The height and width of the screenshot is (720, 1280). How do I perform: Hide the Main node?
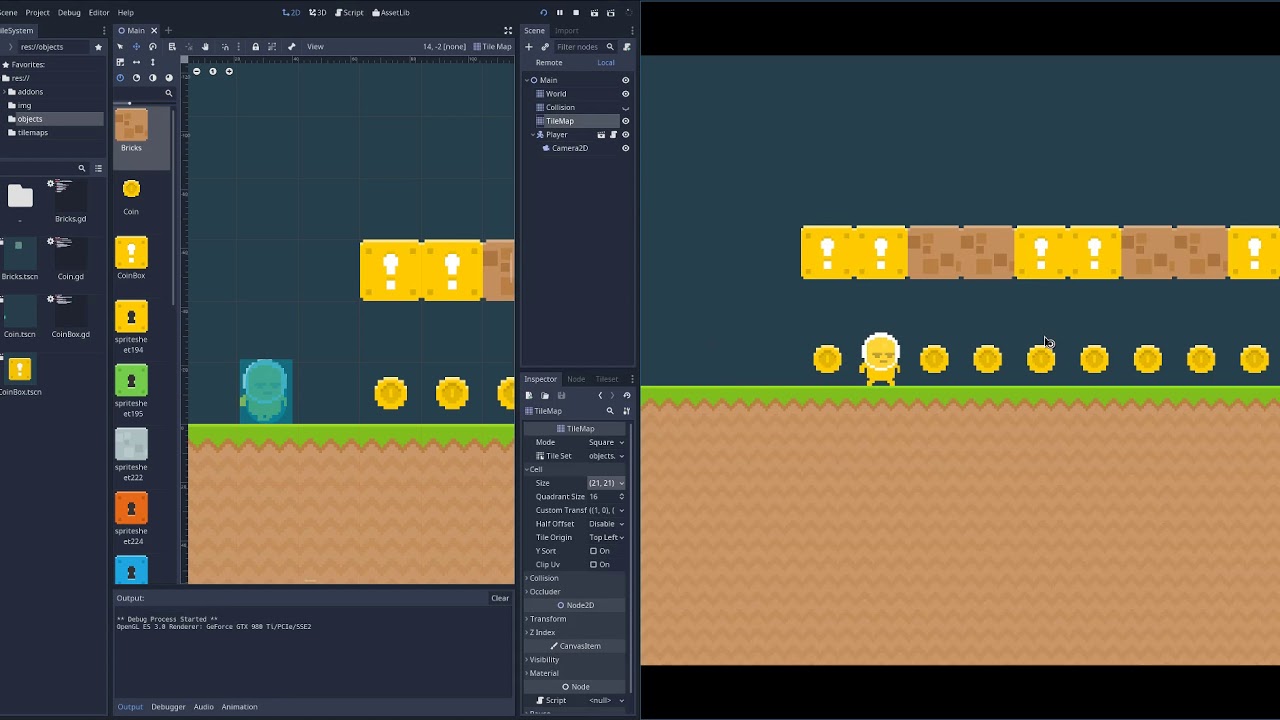tap(626, 80)
